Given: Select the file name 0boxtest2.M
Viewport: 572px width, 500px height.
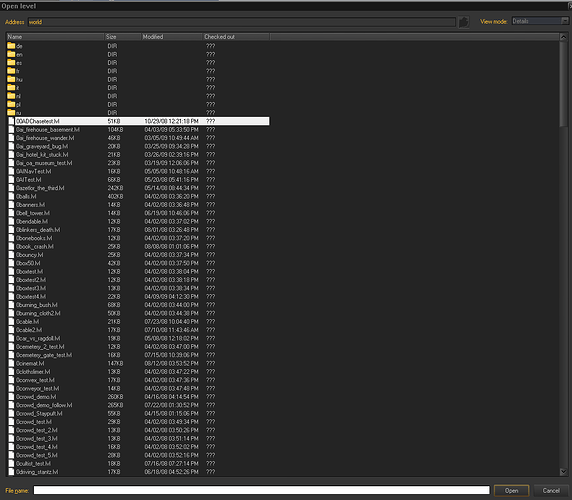Looking at the screenshot, I should click(31, 280).
